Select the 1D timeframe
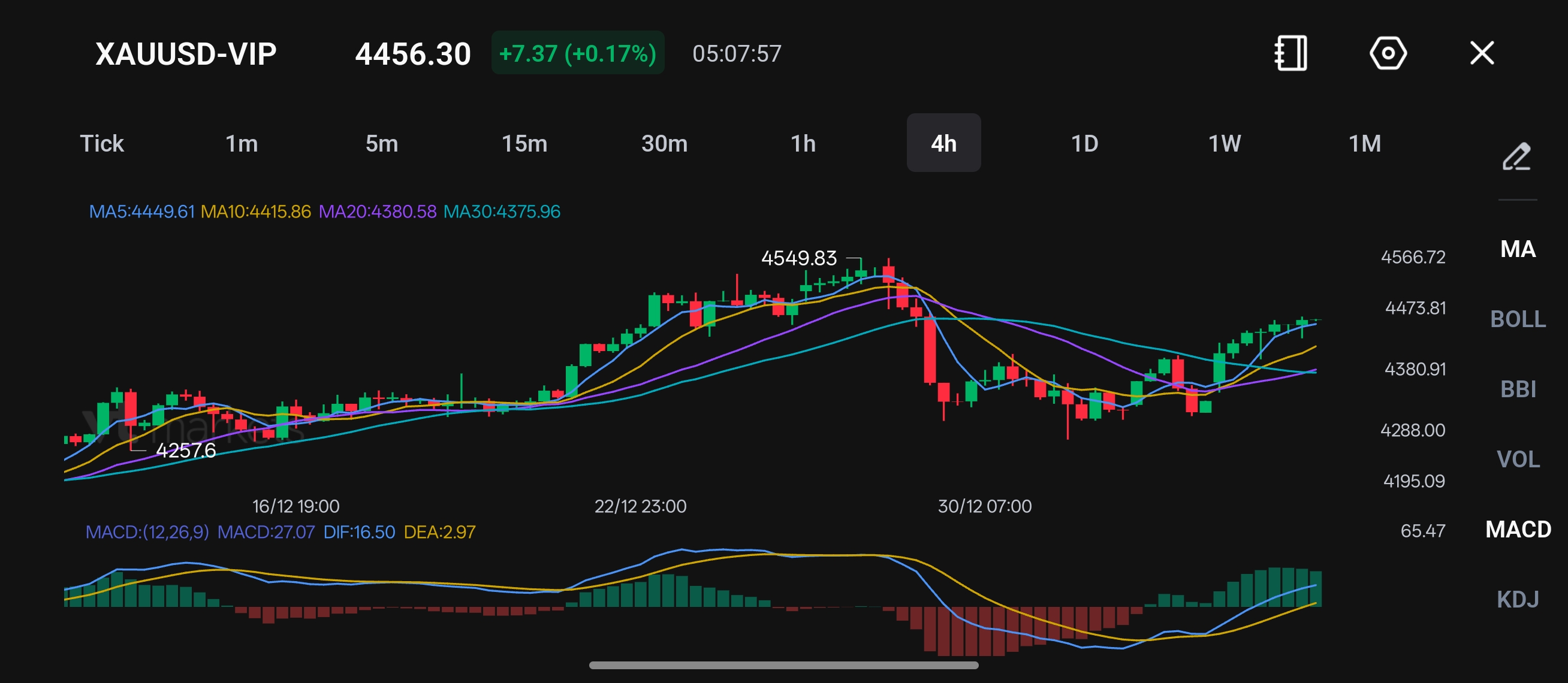This screenshot has width=1568, height=683. tap(1084, 144)
